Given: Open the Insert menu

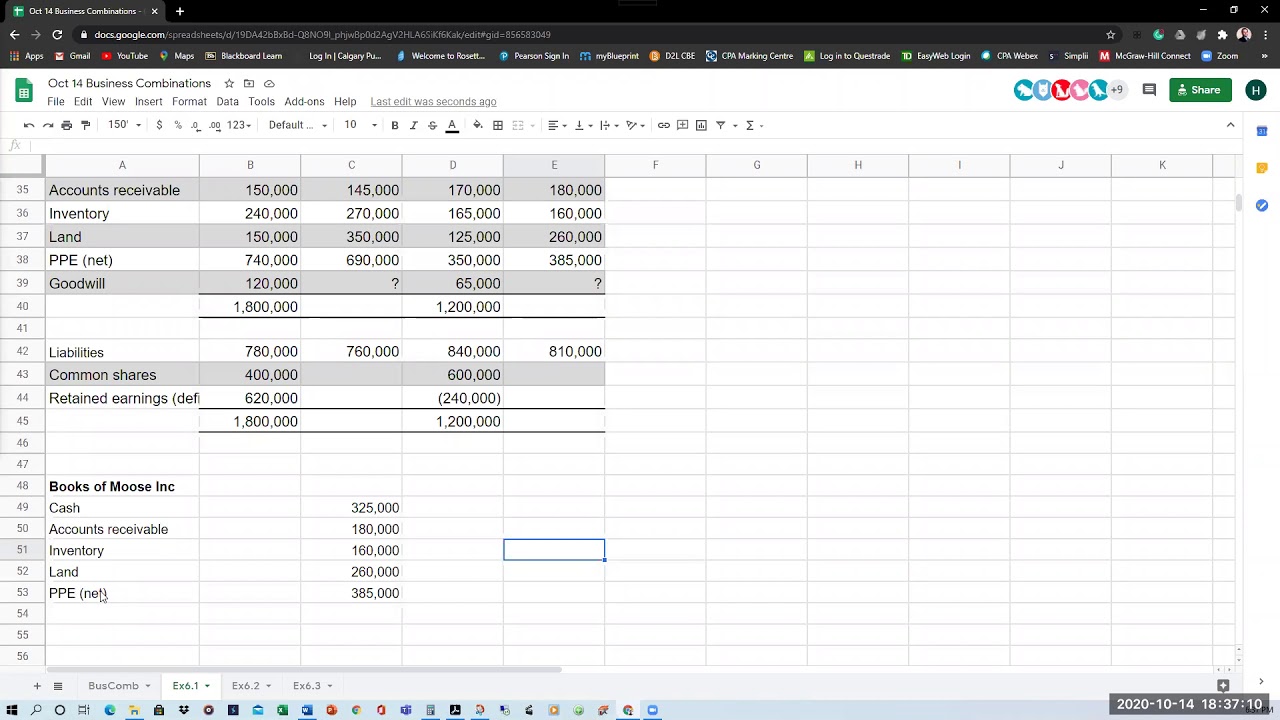Looking at the screenshot, I should pos(148,102).
